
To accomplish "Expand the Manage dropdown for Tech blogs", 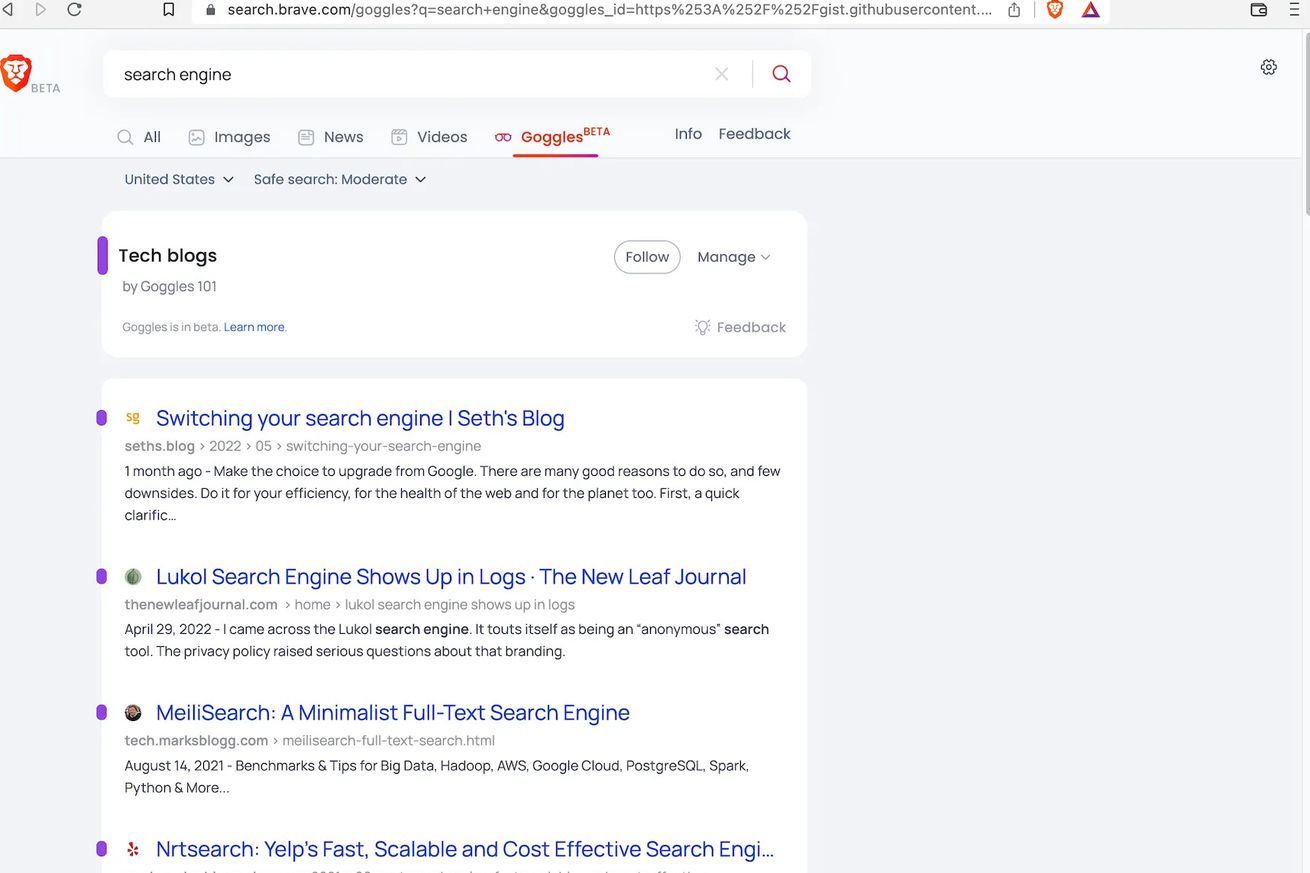I will 734,257.
